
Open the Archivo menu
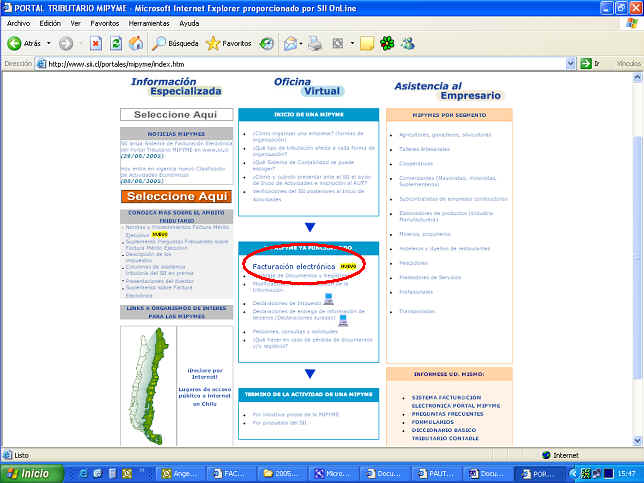point(18,23)
